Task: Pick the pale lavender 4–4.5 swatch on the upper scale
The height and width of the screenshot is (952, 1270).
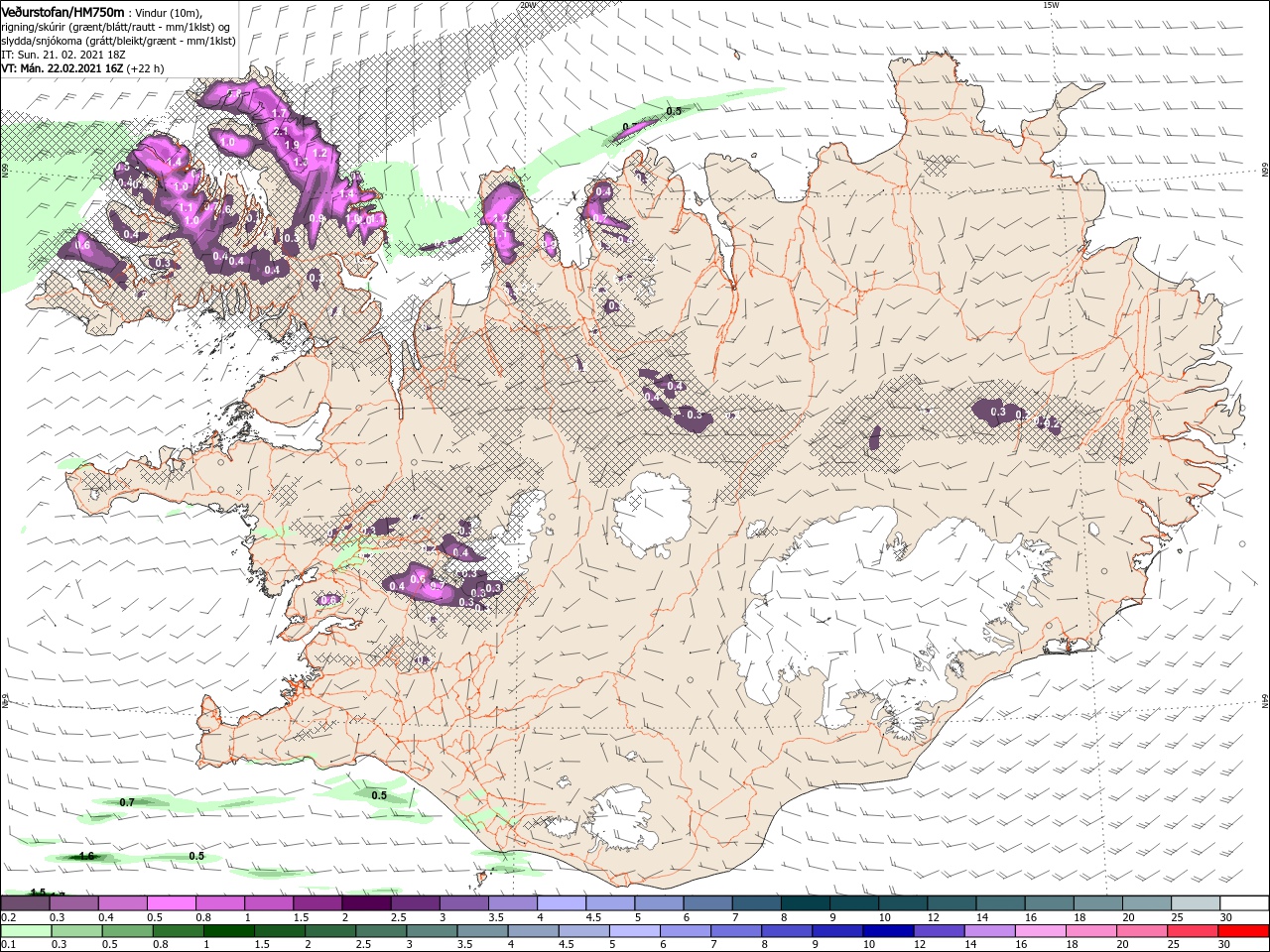Action: [x=561, y=903]
